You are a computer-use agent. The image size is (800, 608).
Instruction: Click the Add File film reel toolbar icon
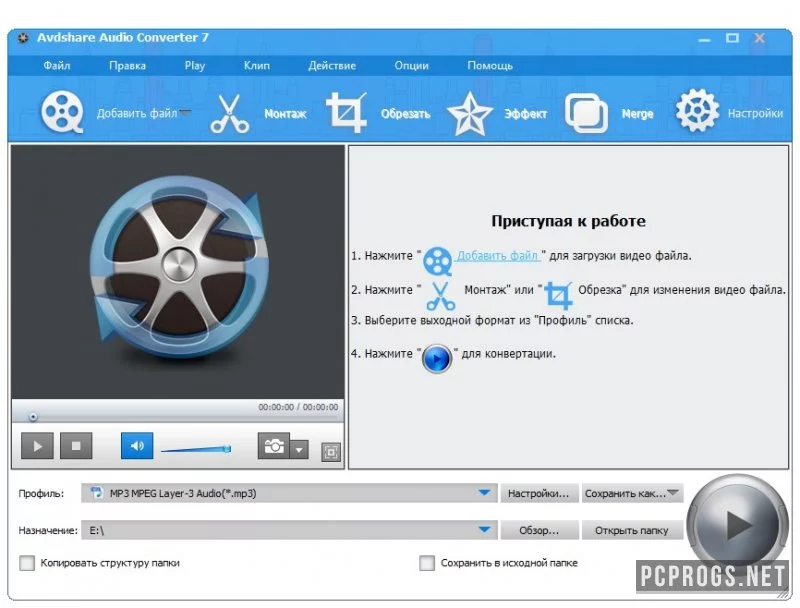62,112
